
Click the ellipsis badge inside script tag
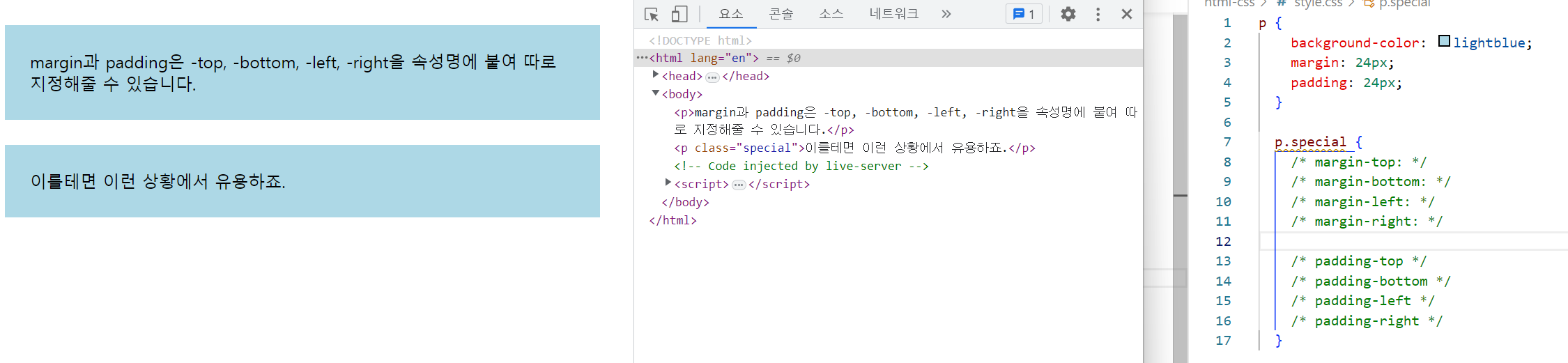coord(739,185)
